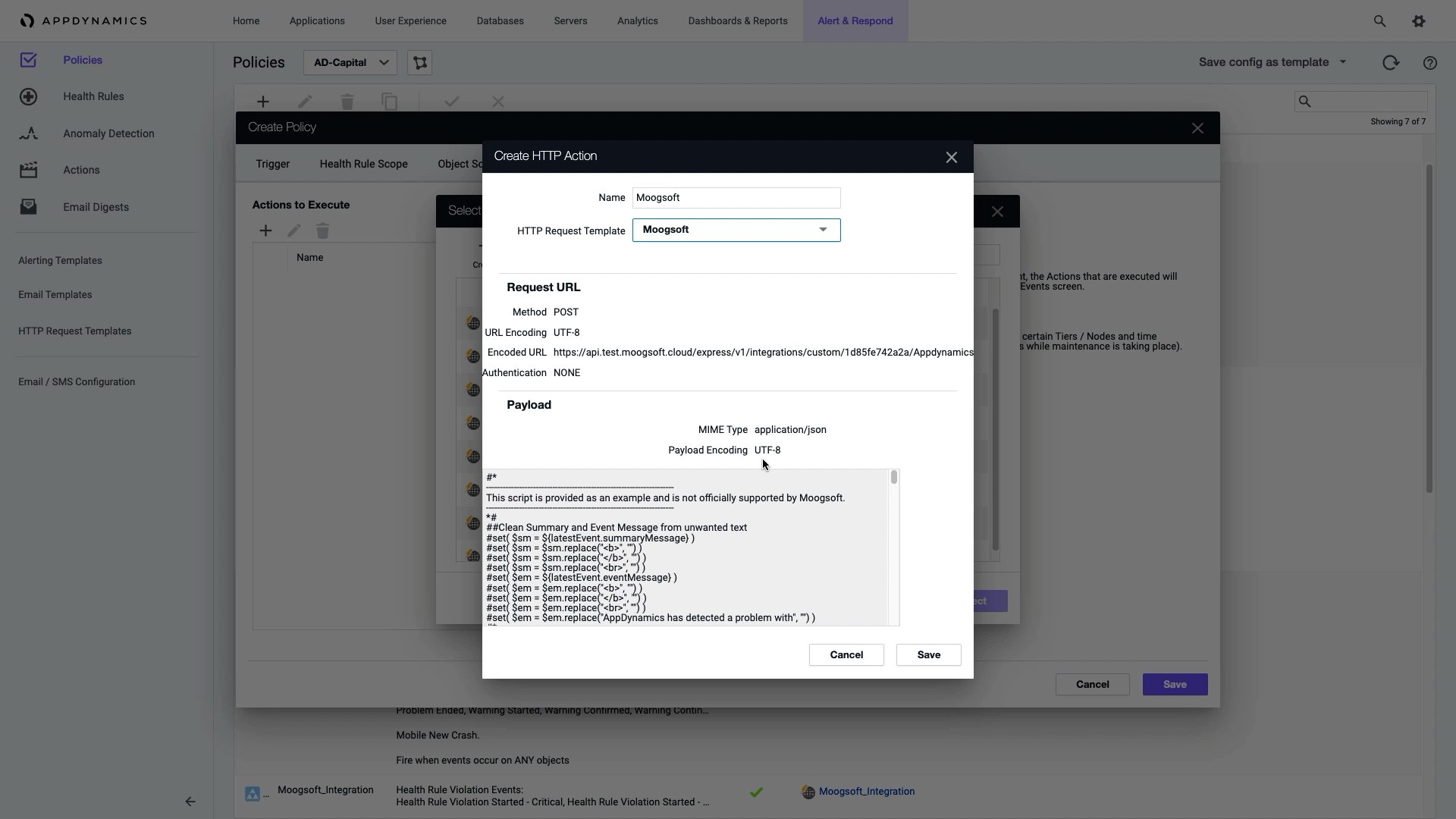Viewport: 1456px width, 819px height.
Task: Cancel the Create HTTP Action dialog
Action: [x=846, y=655]
